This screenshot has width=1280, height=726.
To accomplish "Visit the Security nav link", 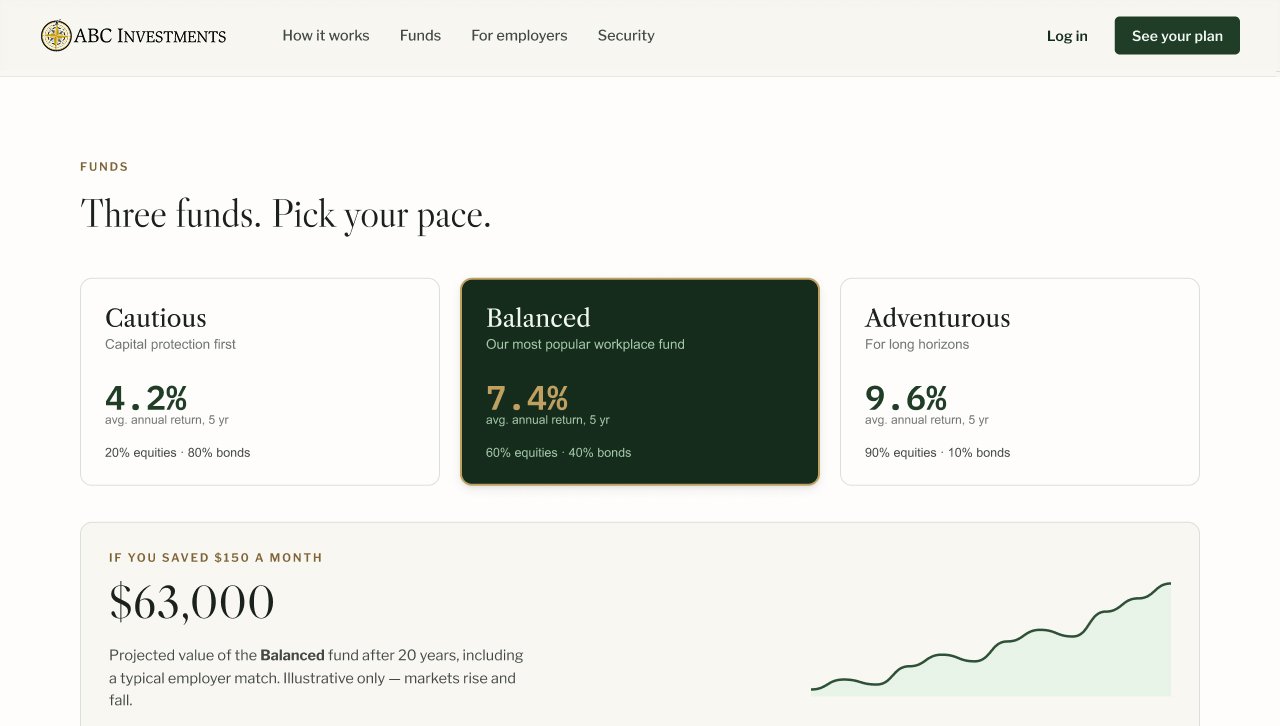I will [626, 35].
